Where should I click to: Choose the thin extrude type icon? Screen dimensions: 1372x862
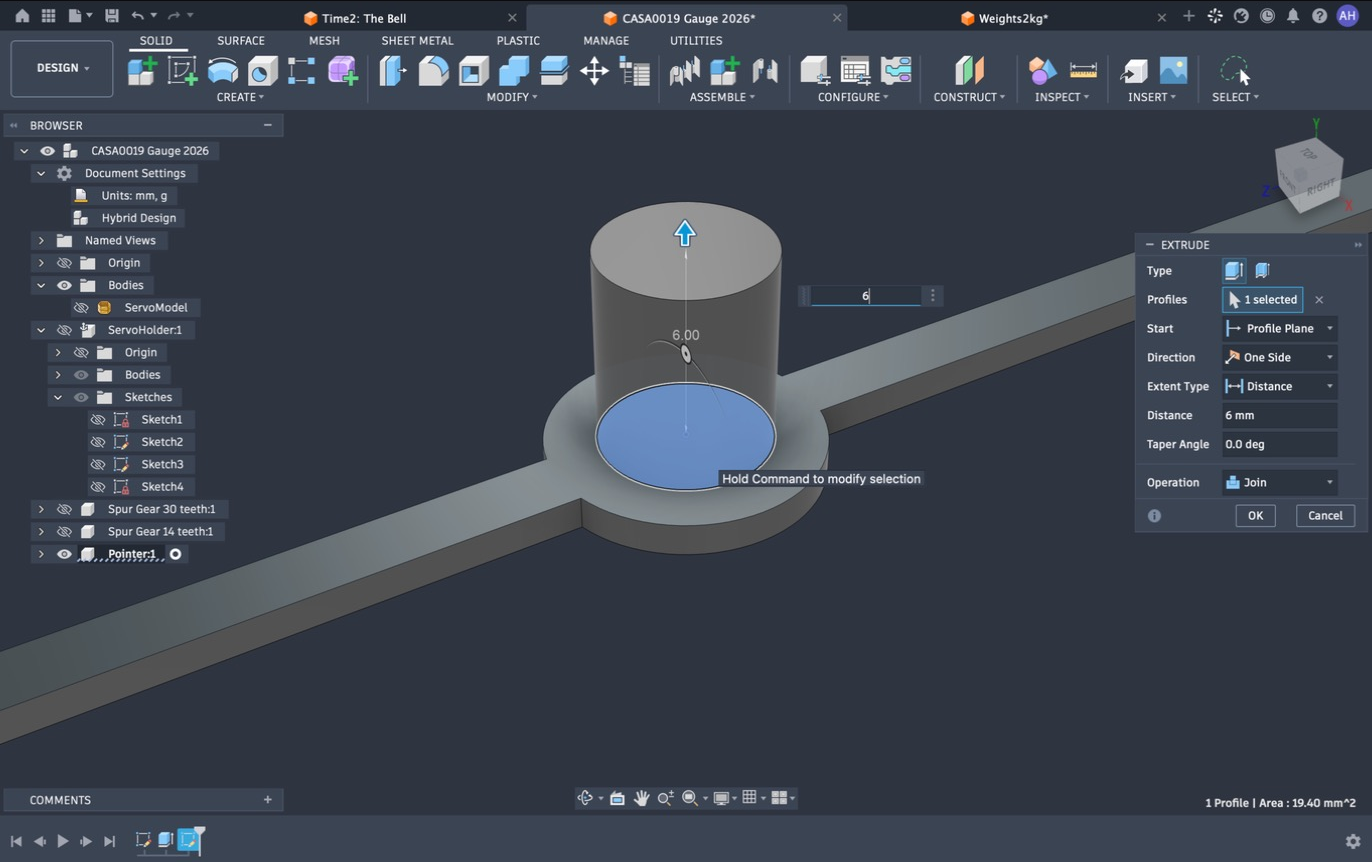pos(1262,270)
